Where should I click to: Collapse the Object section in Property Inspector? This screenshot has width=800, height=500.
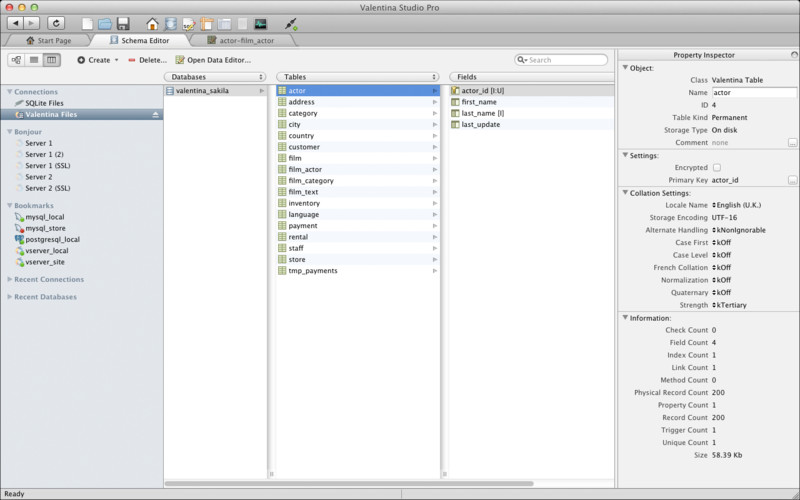coord(625,67)
